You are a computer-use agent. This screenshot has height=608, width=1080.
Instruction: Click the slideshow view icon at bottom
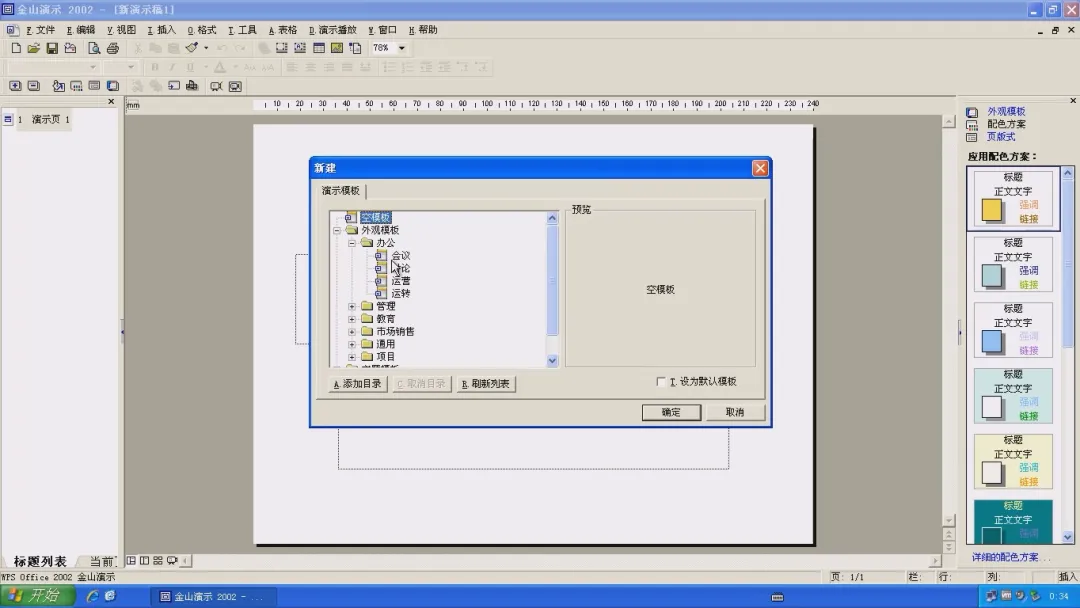pyautogui.click(x=172, y=560)
